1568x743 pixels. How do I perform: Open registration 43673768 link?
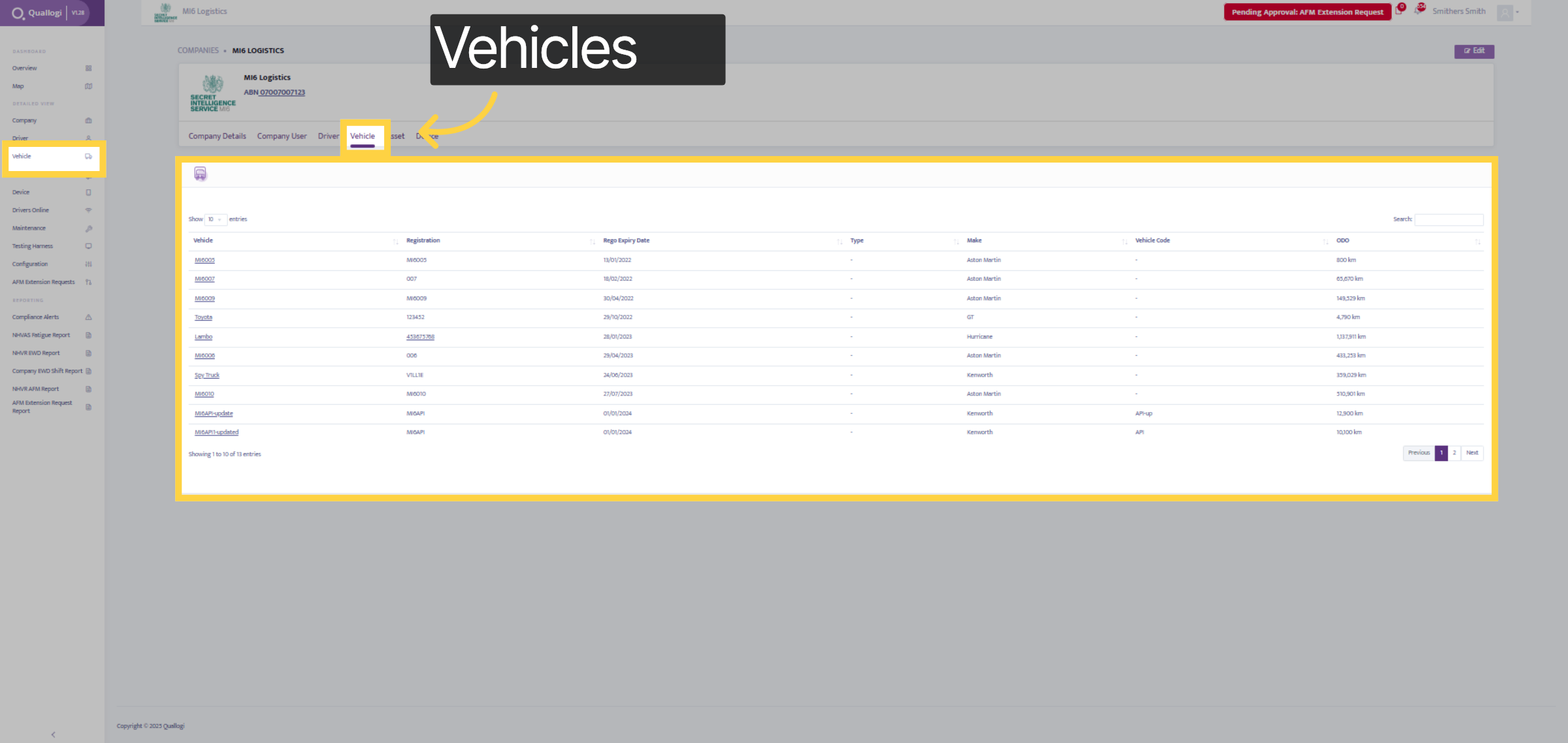click(x=420, y=337)
